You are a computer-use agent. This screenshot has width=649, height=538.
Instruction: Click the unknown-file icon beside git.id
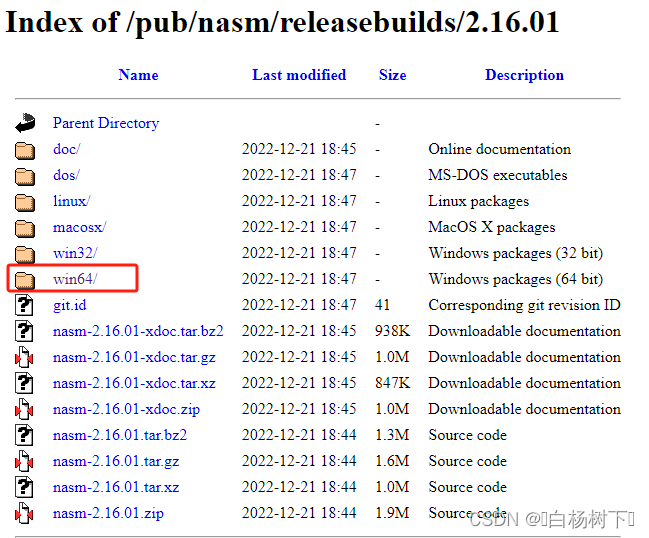(x=24, y=305)
